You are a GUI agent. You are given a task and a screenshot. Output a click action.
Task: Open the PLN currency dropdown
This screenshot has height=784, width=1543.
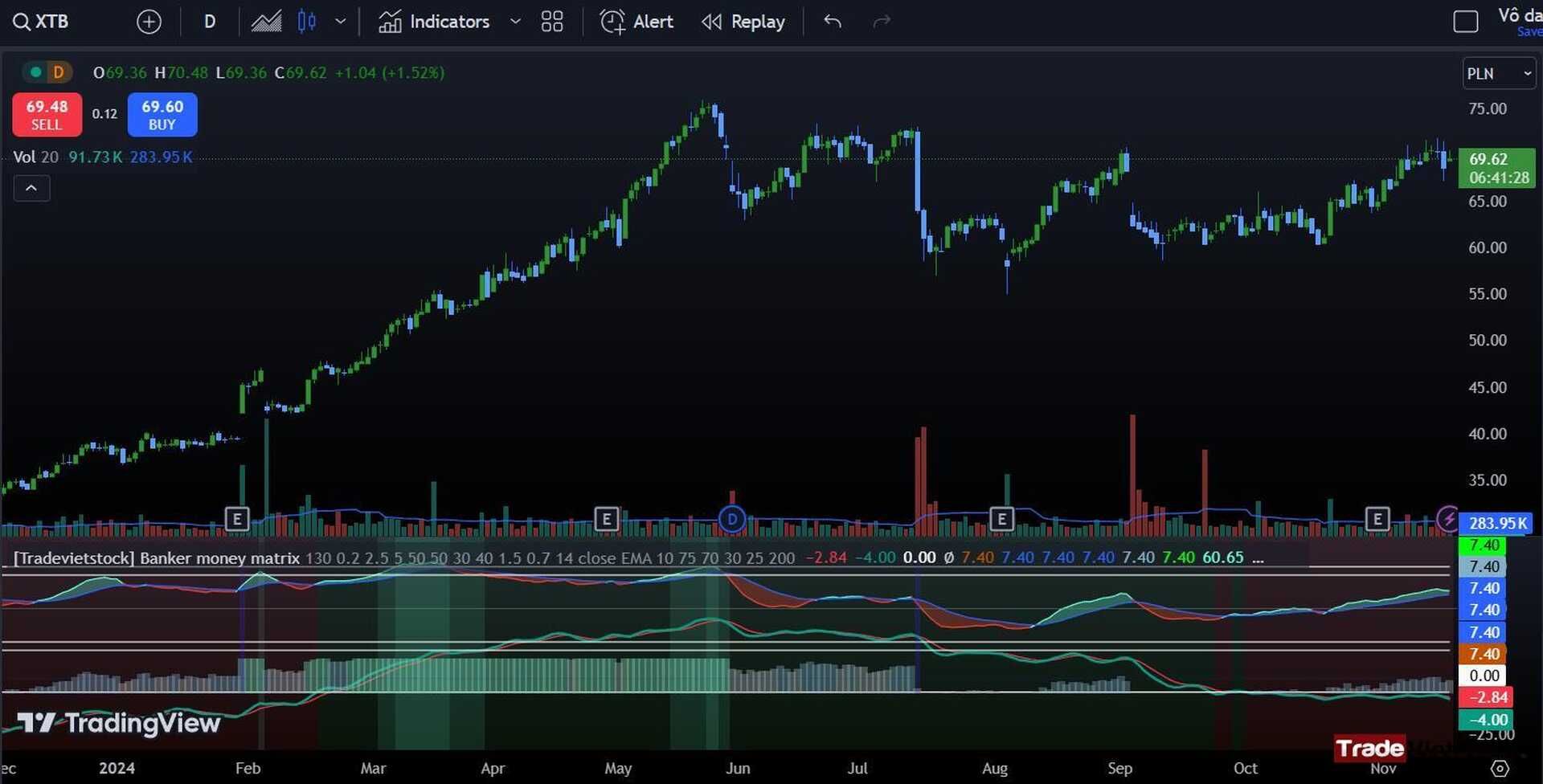(1499, 73)
